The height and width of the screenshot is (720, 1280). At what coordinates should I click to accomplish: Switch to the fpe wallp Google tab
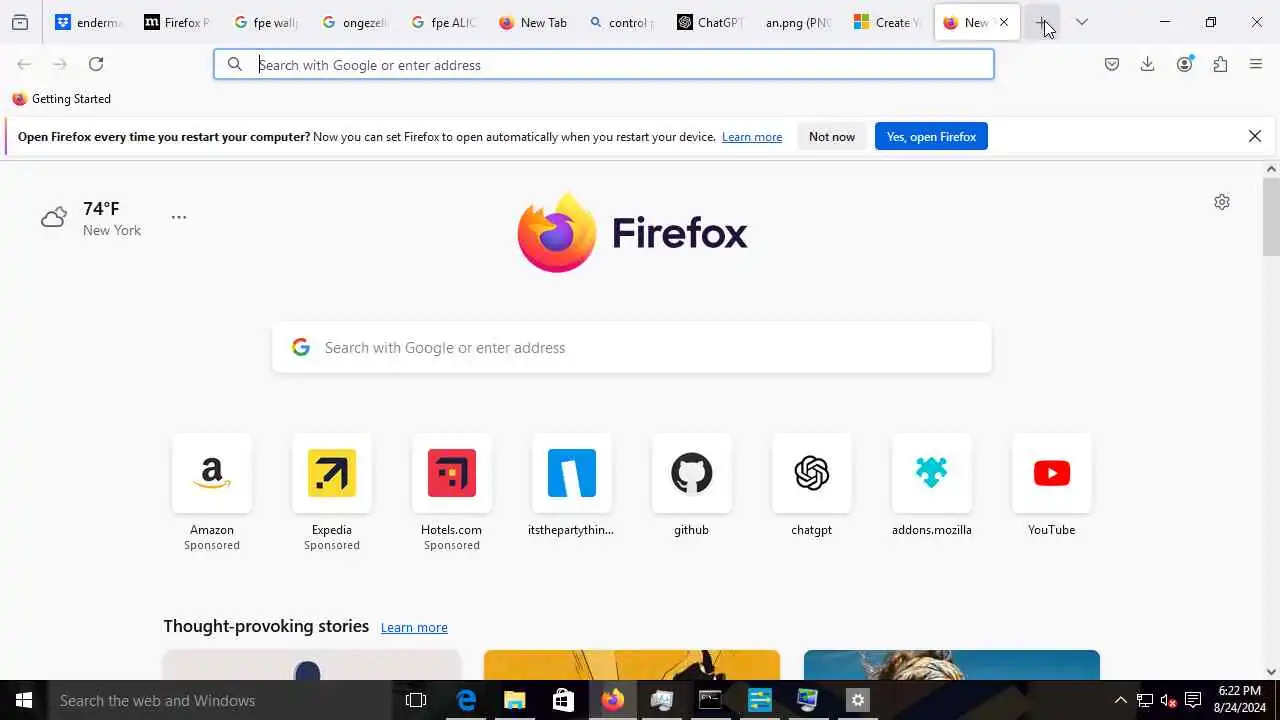pyautogui.click(x=266, y=22)
